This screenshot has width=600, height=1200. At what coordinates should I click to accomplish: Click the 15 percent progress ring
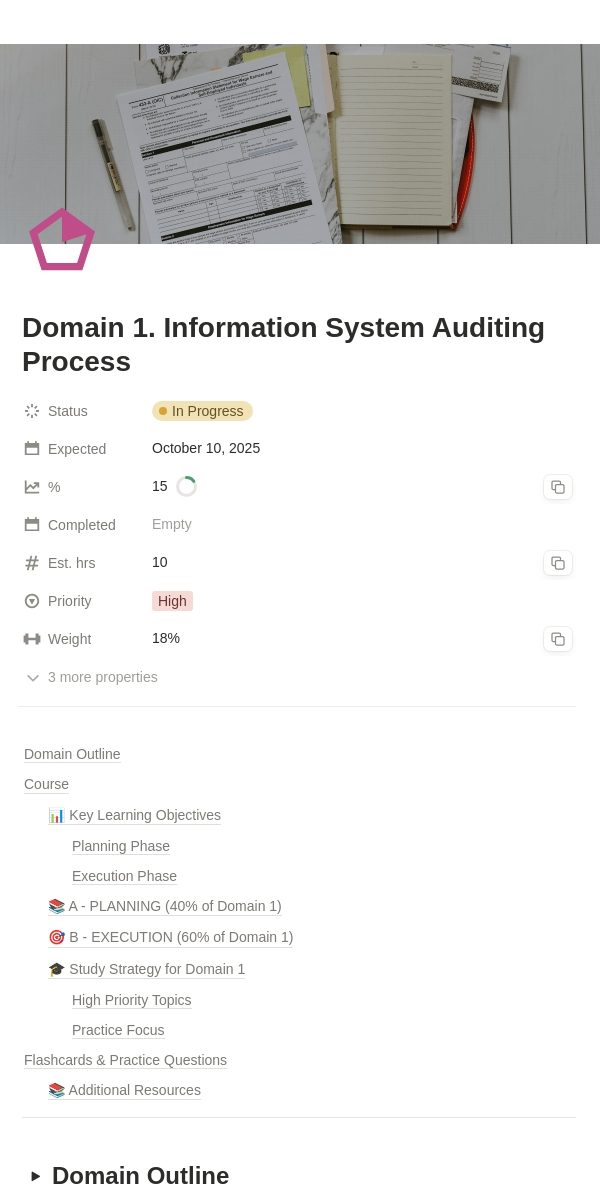coord(186,487)
